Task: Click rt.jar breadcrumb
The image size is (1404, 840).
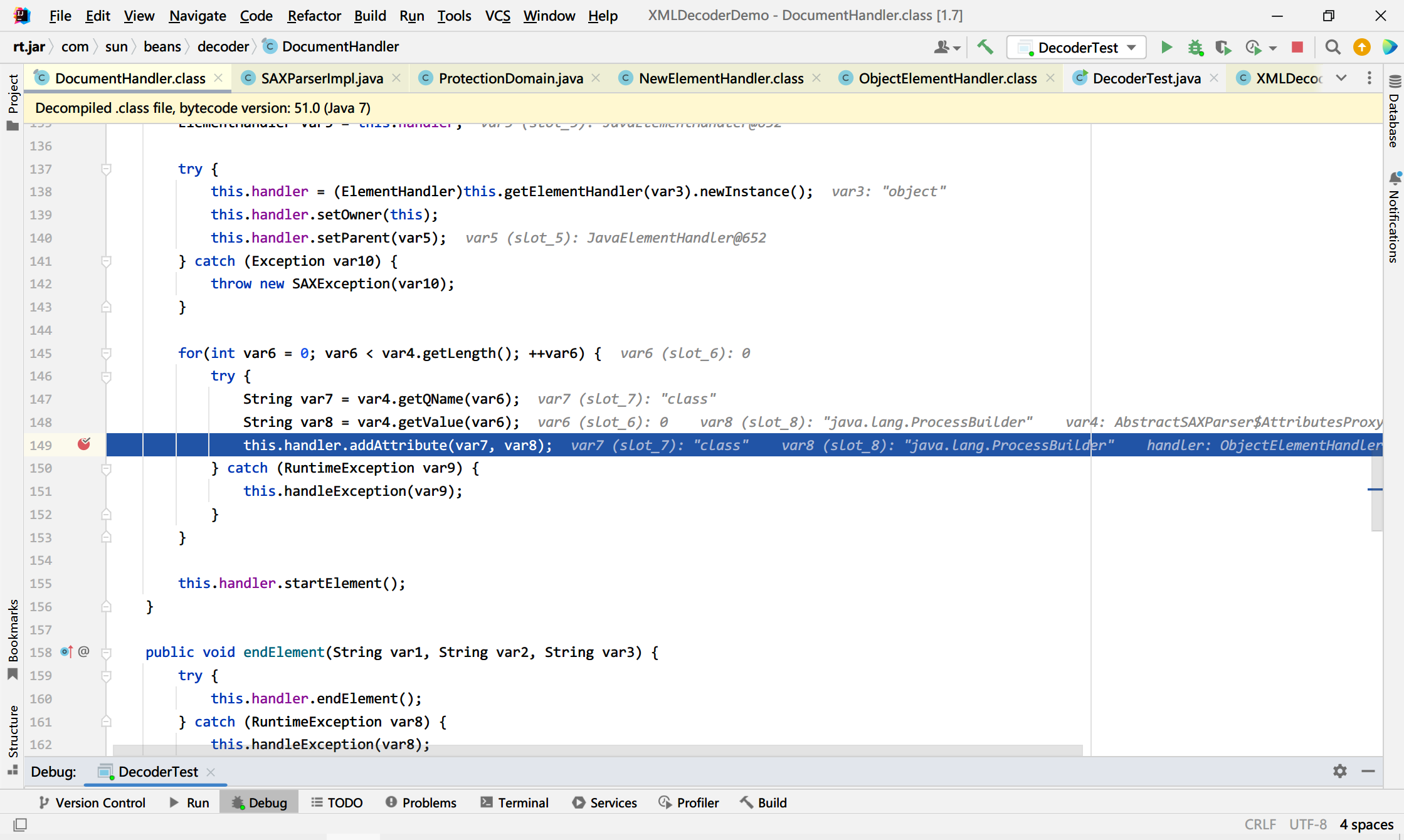Action: [29, 46]
